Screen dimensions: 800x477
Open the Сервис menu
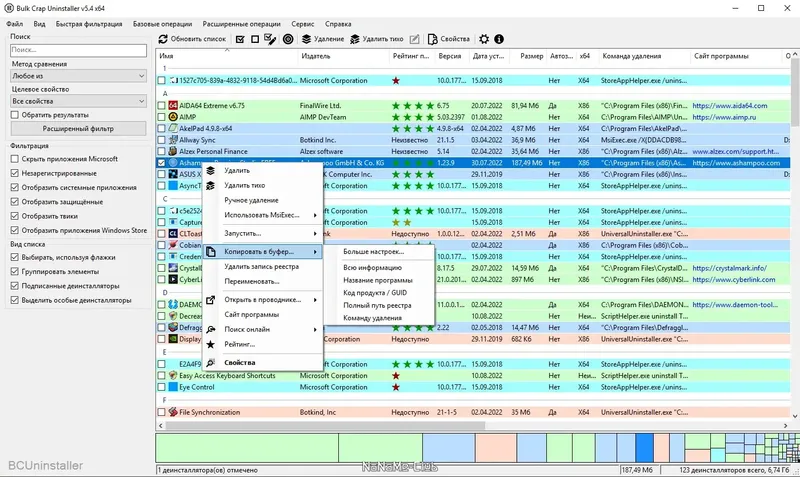click(303, 24)
